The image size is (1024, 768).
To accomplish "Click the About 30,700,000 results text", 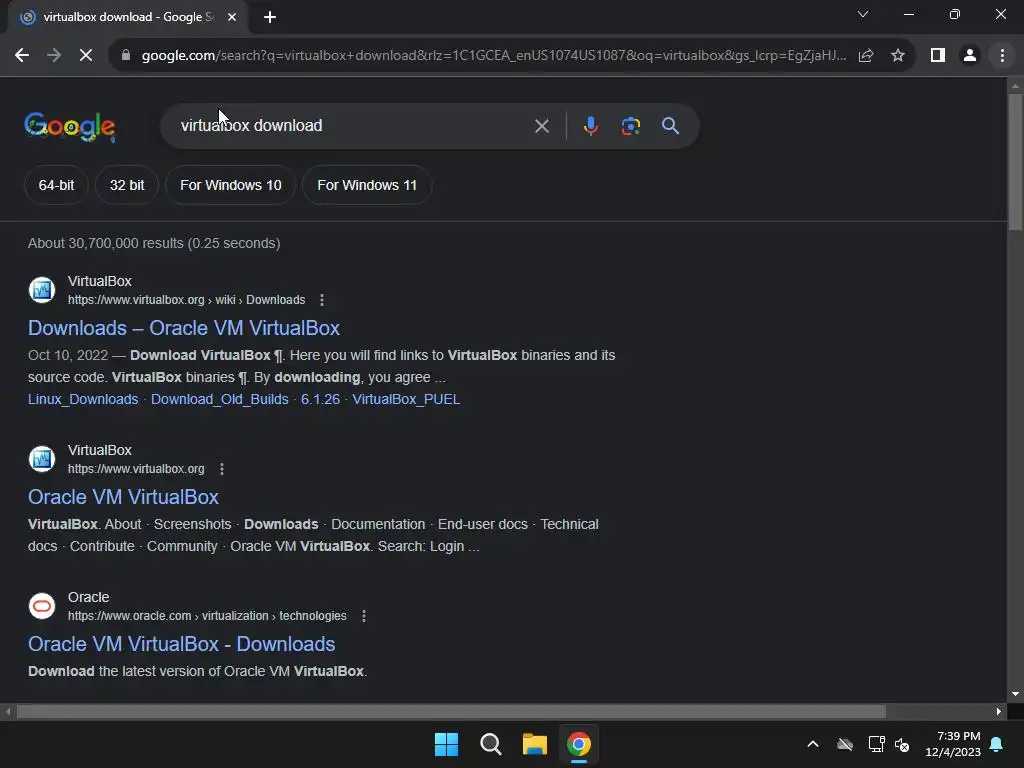I will tap(154, 244).
